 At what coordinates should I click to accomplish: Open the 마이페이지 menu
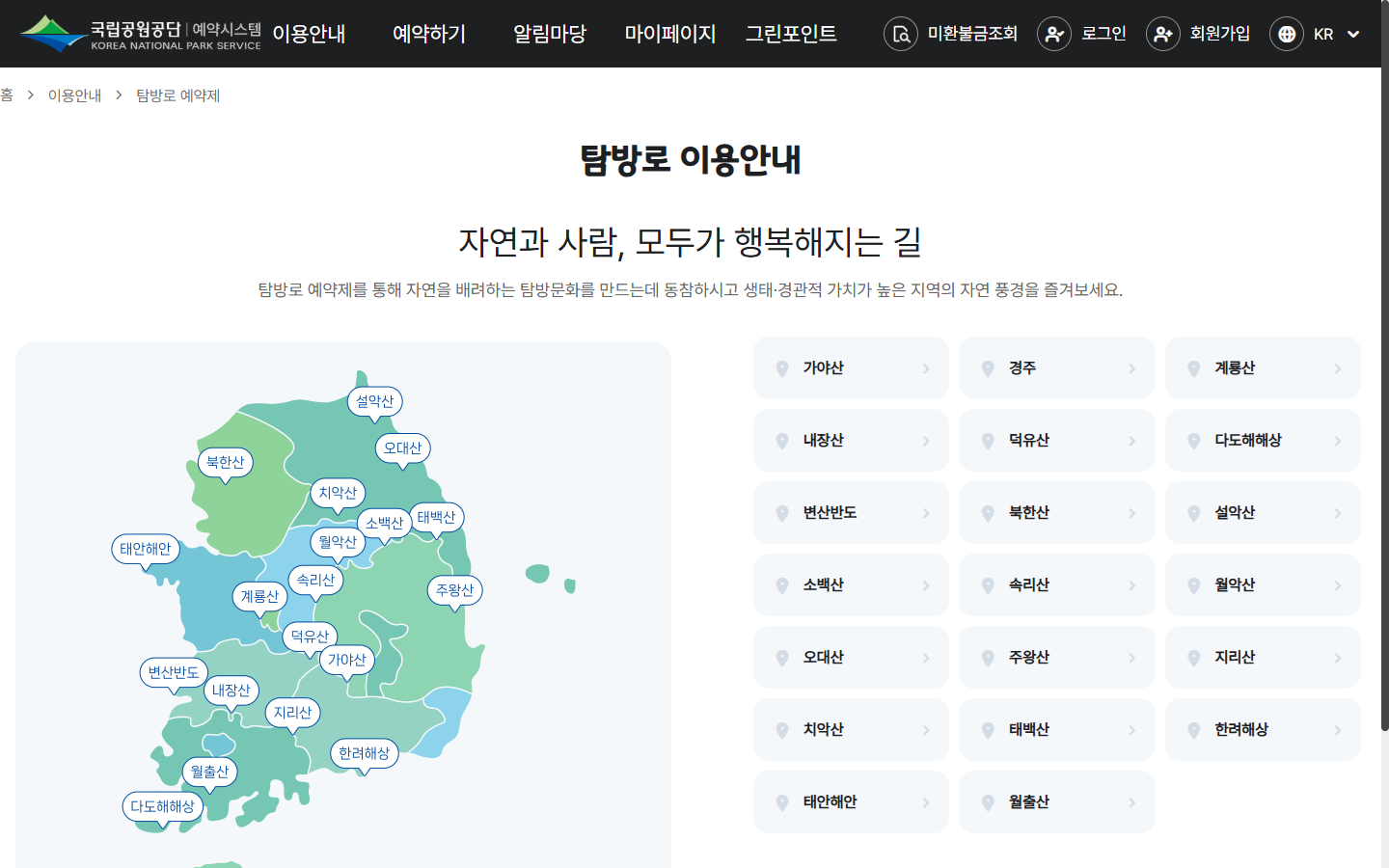click(x=670, y=34)
